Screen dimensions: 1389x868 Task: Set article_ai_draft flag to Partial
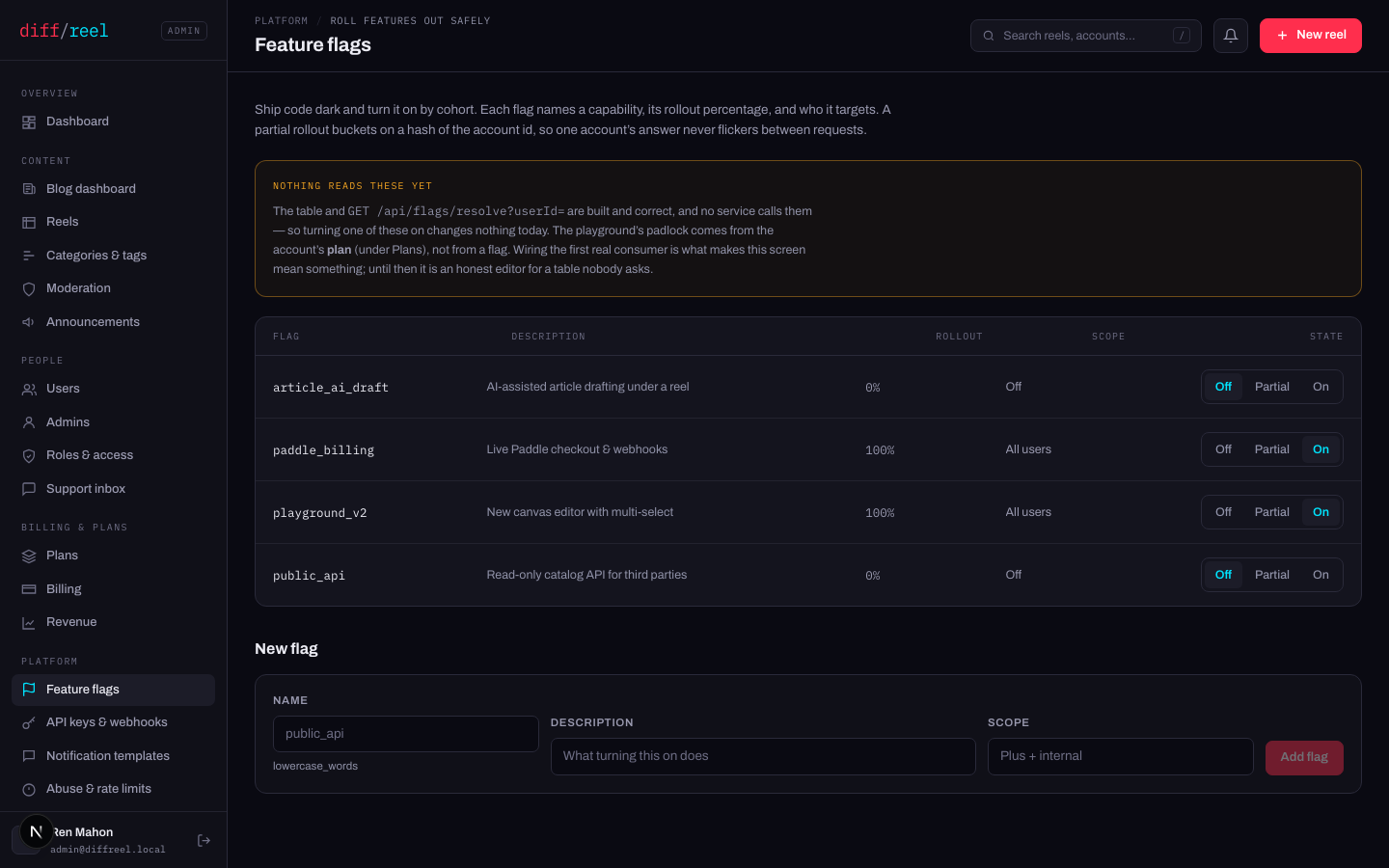coord(1271,387)
